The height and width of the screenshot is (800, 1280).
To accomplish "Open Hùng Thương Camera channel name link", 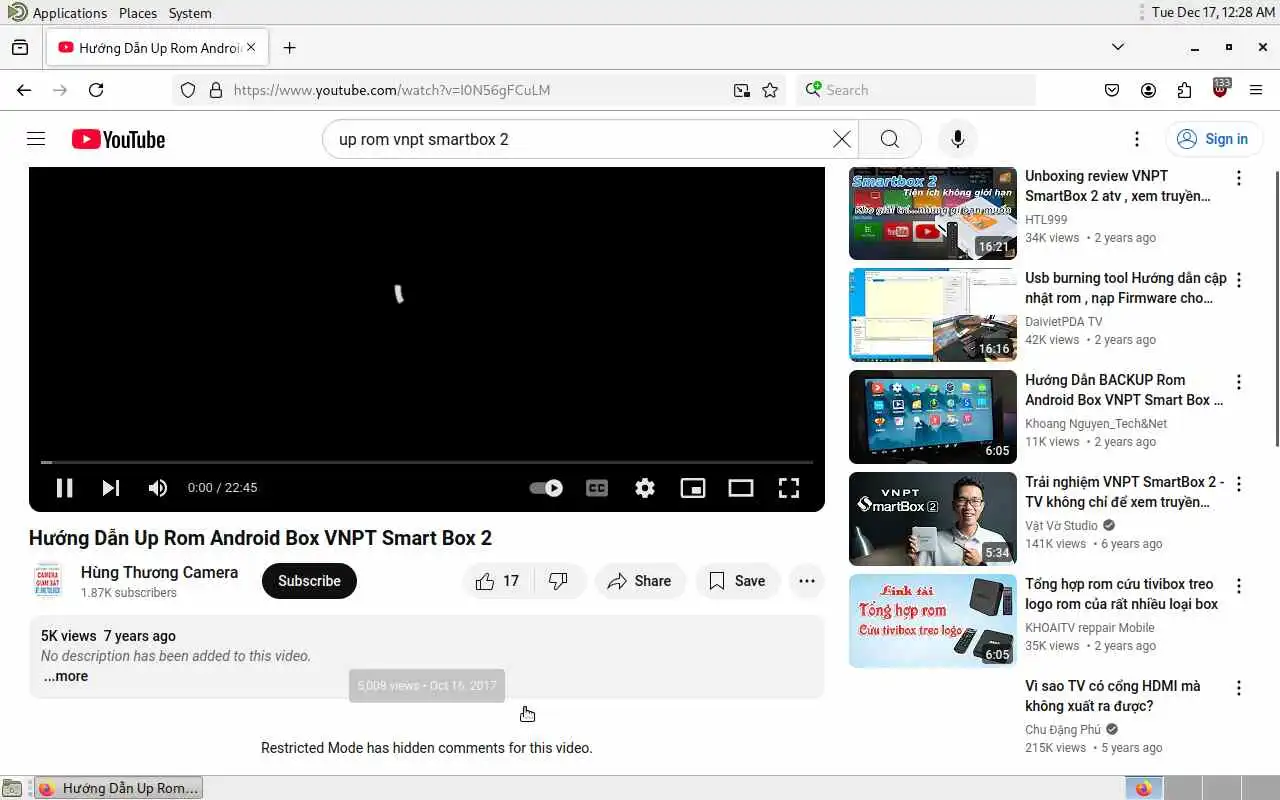I will tap(159, 572).
